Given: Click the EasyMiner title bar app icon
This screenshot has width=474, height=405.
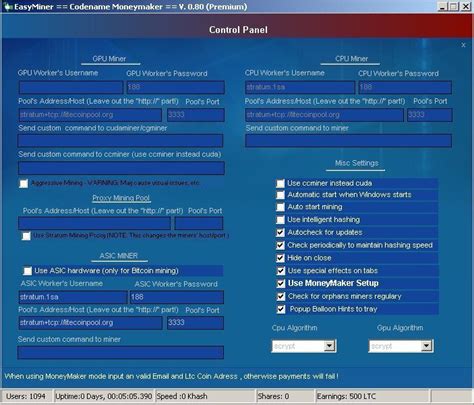Looking at the screenshot, I should point(7,6).
